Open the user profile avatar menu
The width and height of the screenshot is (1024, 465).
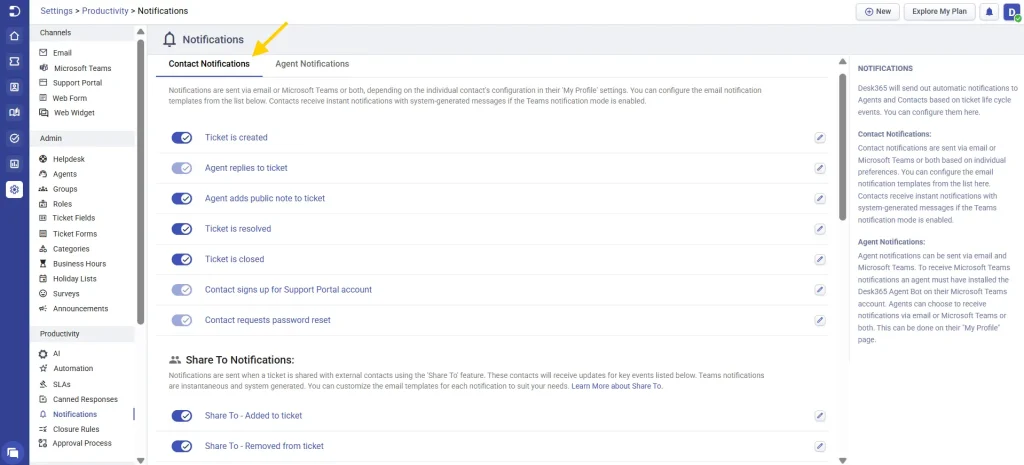click(1010, 12)
